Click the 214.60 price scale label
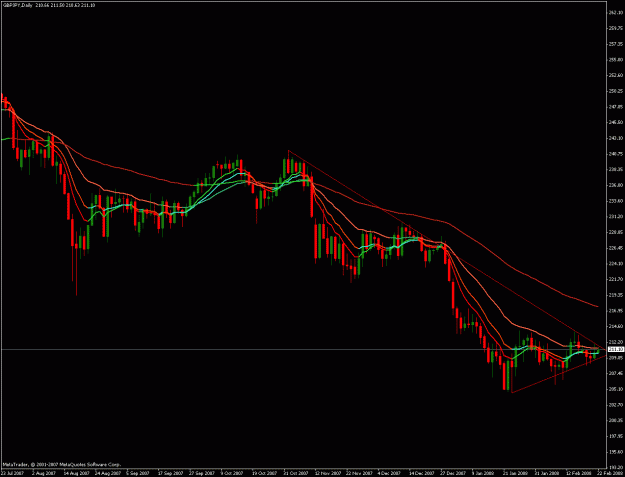This screenshot has width=625, height=477. pos(616,326)
